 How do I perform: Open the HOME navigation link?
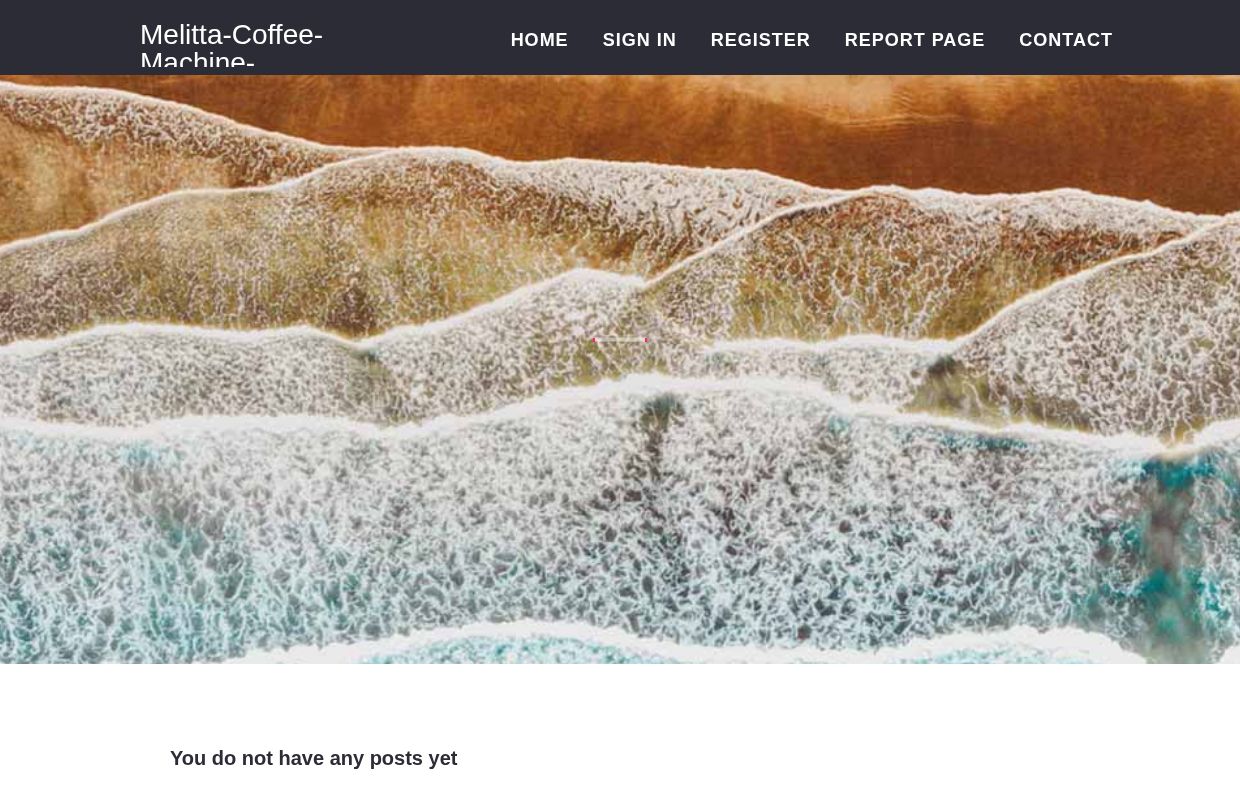pyautogui.click(x=539, y=40)
